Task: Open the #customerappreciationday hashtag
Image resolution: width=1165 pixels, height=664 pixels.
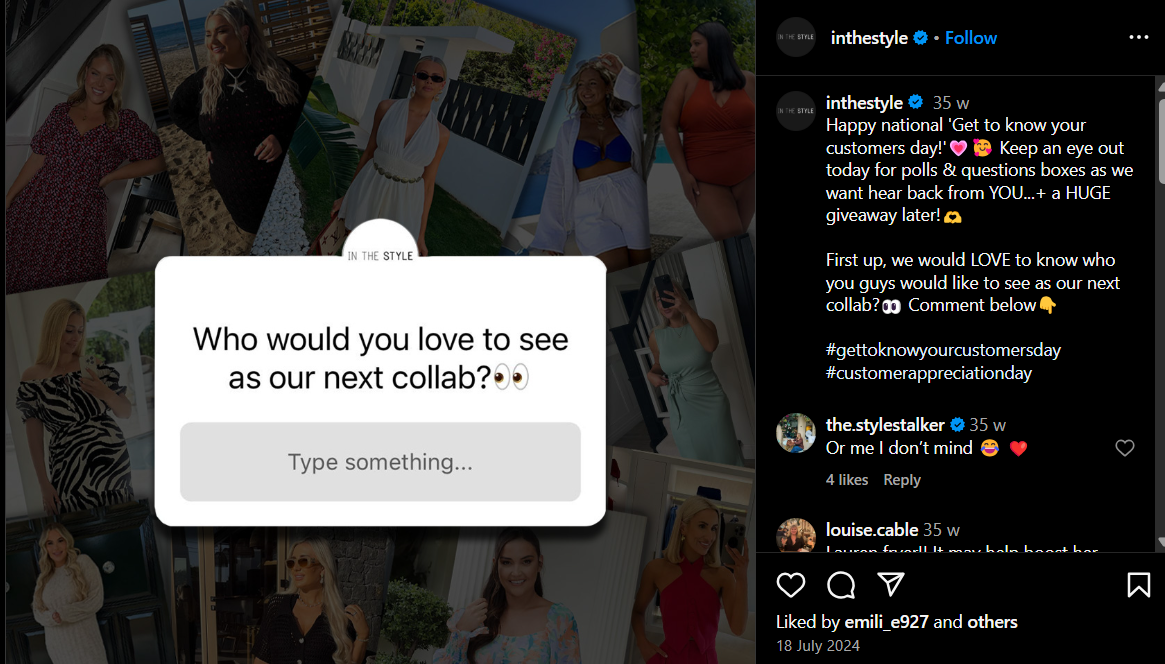Action: click(929, 373)
